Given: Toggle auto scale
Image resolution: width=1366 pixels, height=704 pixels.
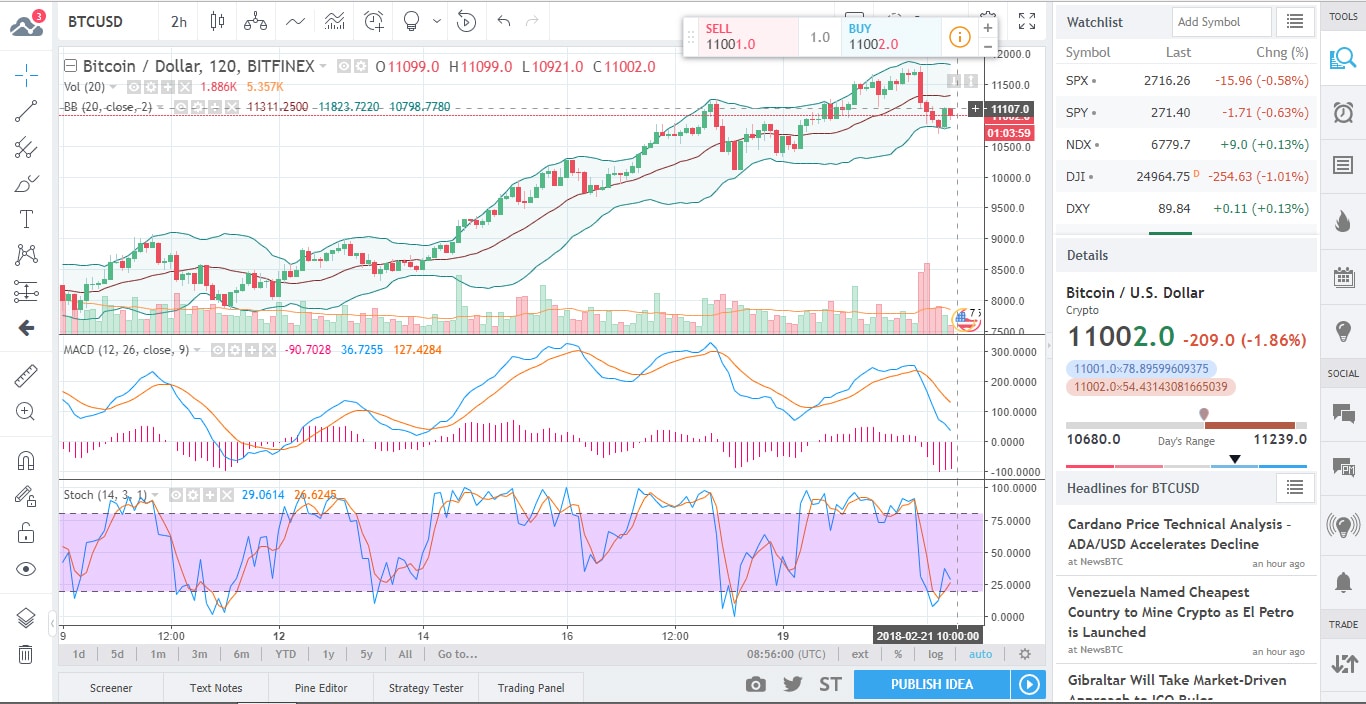Looking at the screenshot, I should [980, 654].
